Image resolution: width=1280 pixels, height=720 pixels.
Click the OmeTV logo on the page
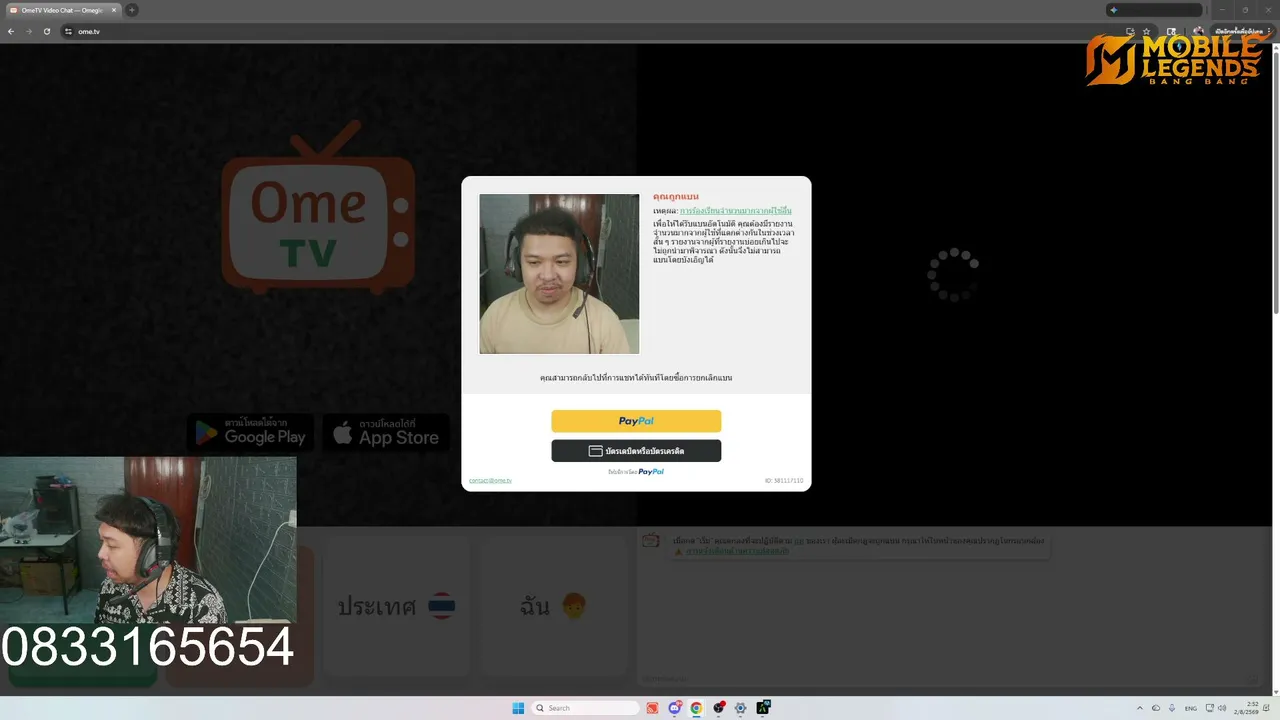click(x=318, y=208)
